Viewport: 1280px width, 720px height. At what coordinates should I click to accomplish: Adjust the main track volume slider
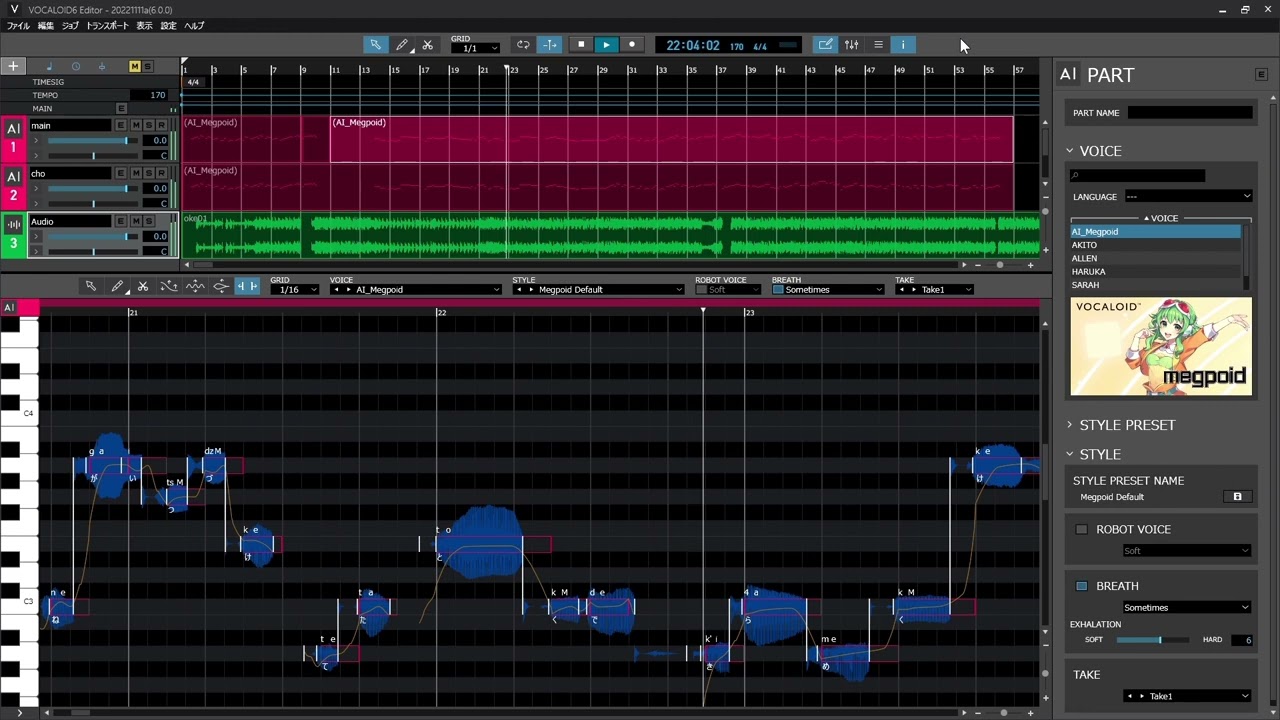(x=93, y=140)
